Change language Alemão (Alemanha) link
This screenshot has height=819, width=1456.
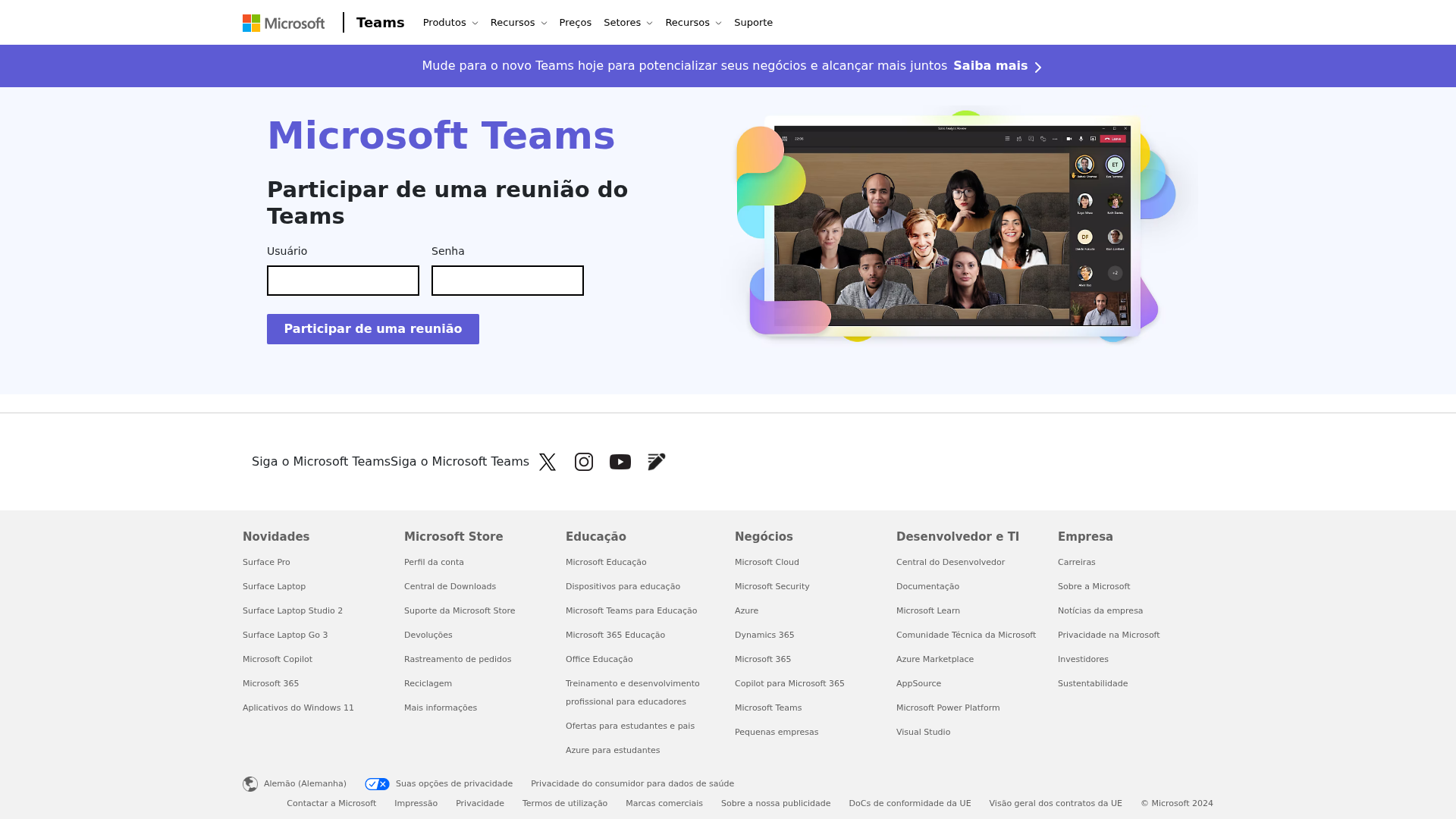pos(305,784)
